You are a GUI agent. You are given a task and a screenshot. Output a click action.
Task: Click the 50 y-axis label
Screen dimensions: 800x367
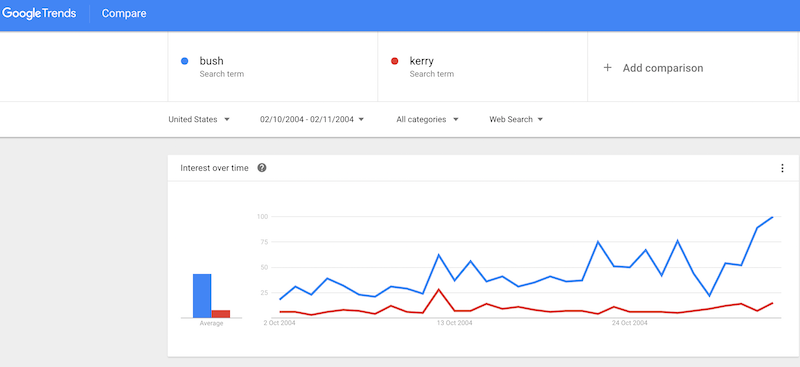[x=264, y=267]
